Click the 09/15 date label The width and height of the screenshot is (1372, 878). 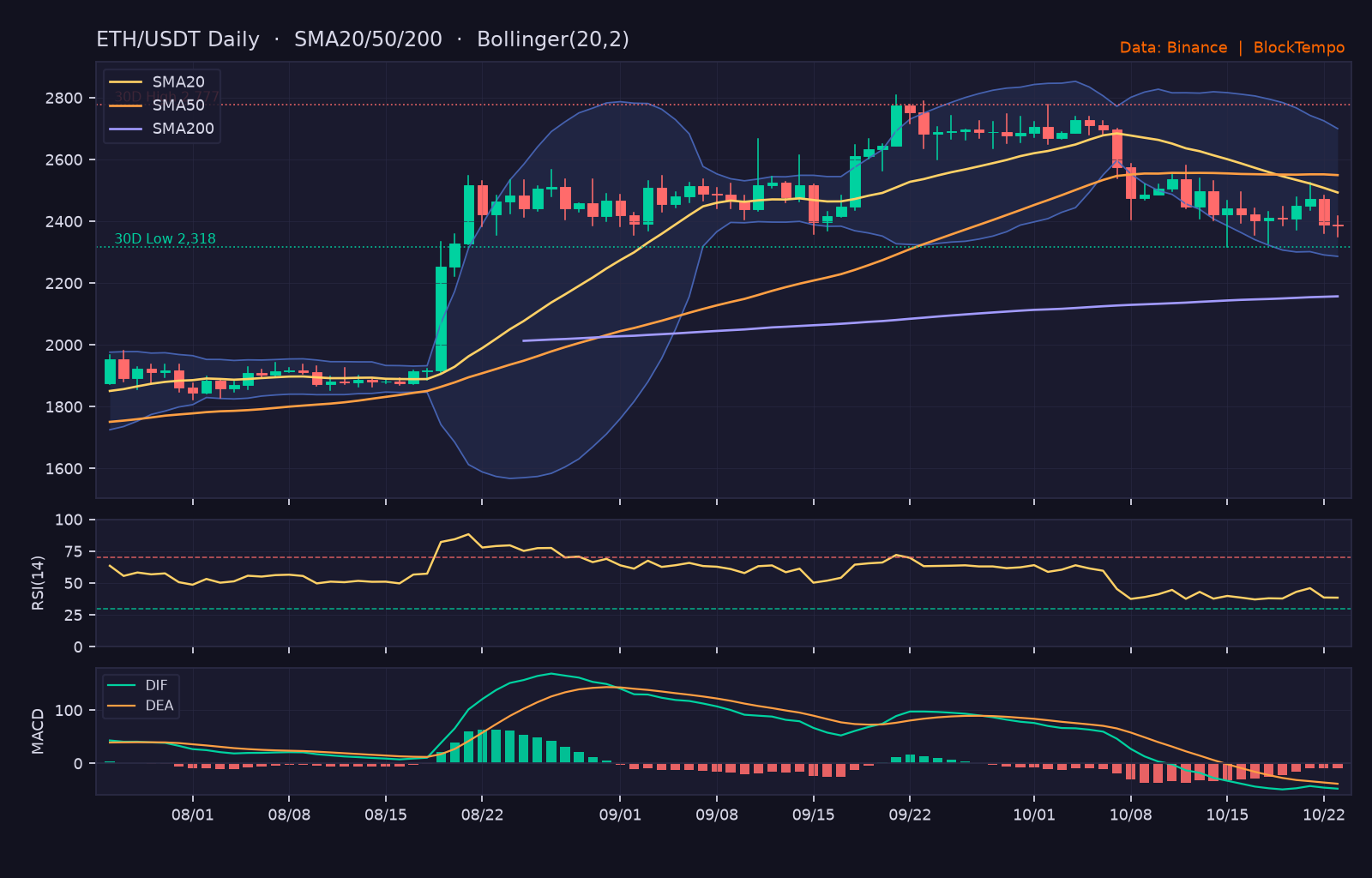(814, 815)
